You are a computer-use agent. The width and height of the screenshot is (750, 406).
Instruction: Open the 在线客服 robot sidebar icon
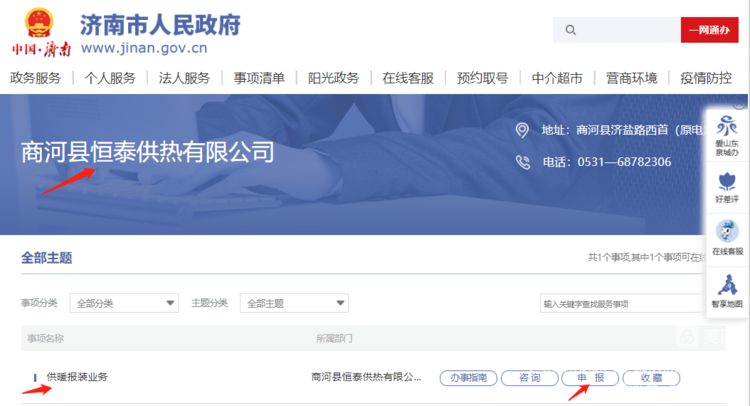pyautogui.click(x=727, y=238)
